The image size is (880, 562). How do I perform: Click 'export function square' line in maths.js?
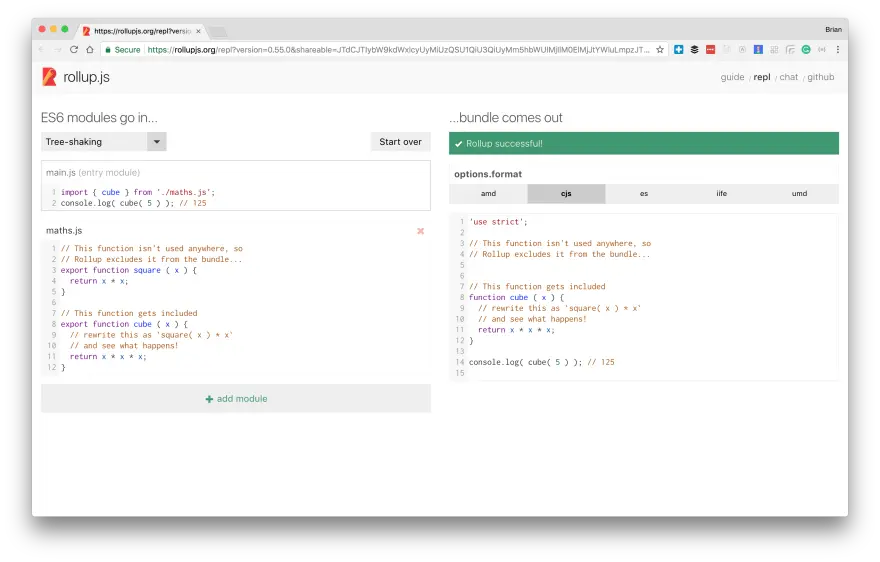click(129, 270)
